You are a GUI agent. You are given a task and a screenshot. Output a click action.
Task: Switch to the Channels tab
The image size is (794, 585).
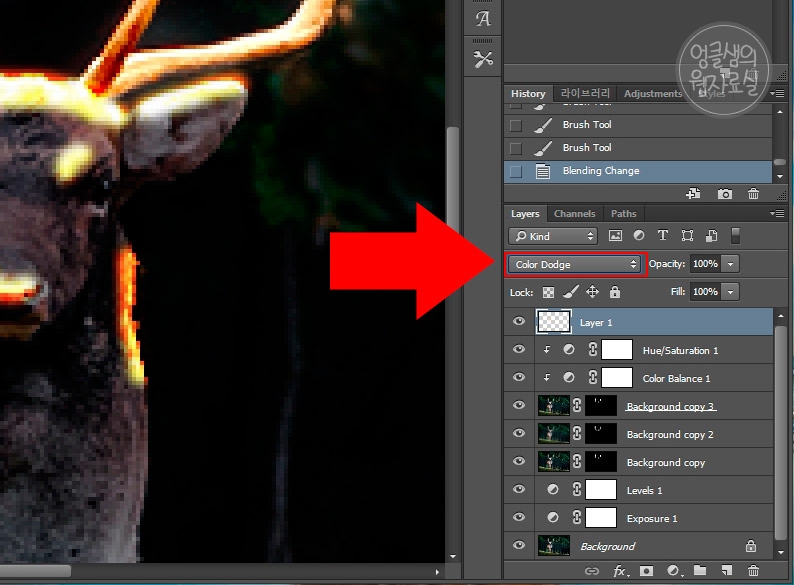(574, 214)
